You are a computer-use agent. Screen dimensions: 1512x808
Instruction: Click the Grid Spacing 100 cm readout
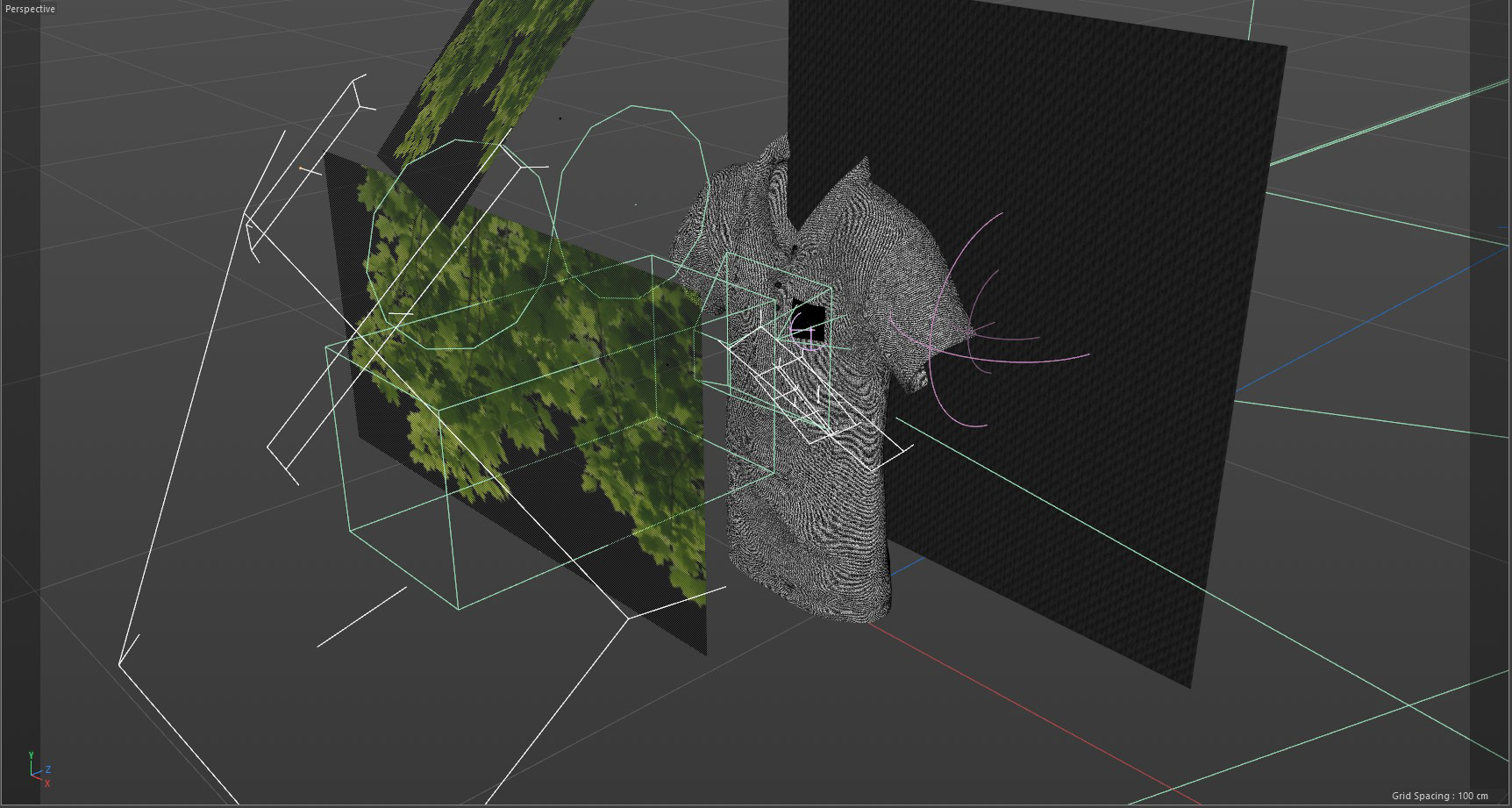1438,796
